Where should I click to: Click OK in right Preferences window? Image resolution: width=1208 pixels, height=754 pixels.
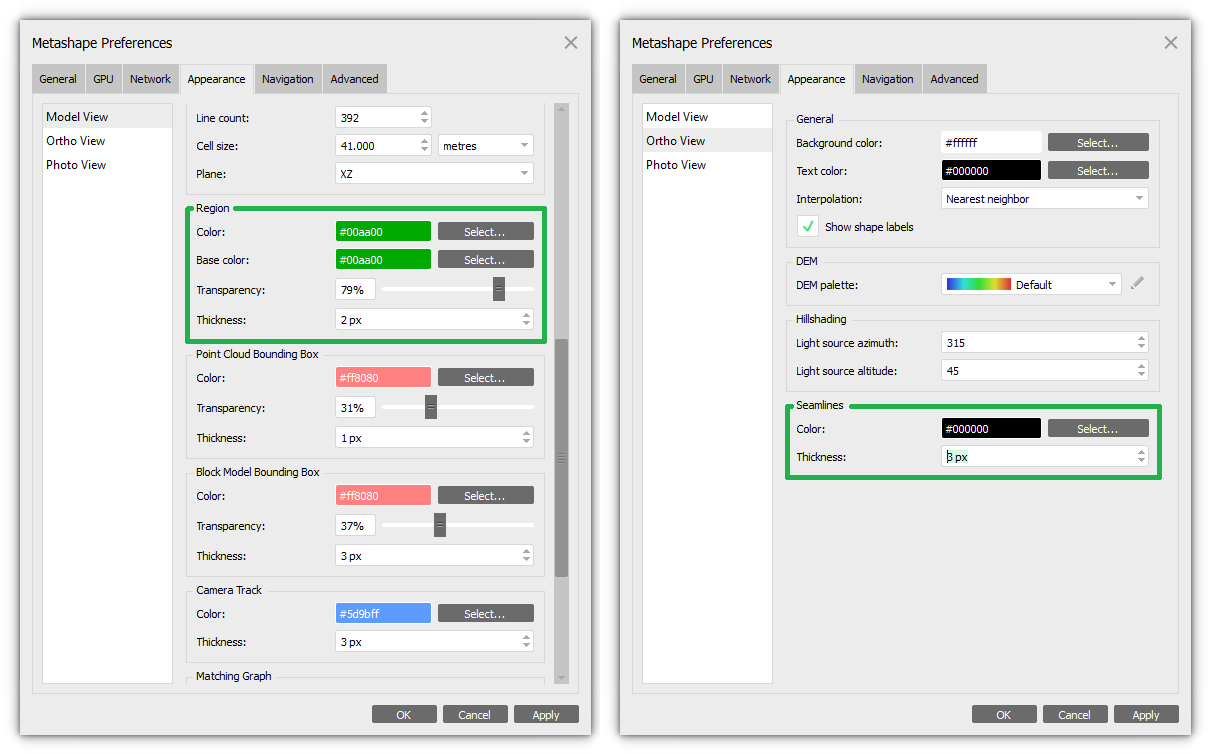pos(1004,715)
